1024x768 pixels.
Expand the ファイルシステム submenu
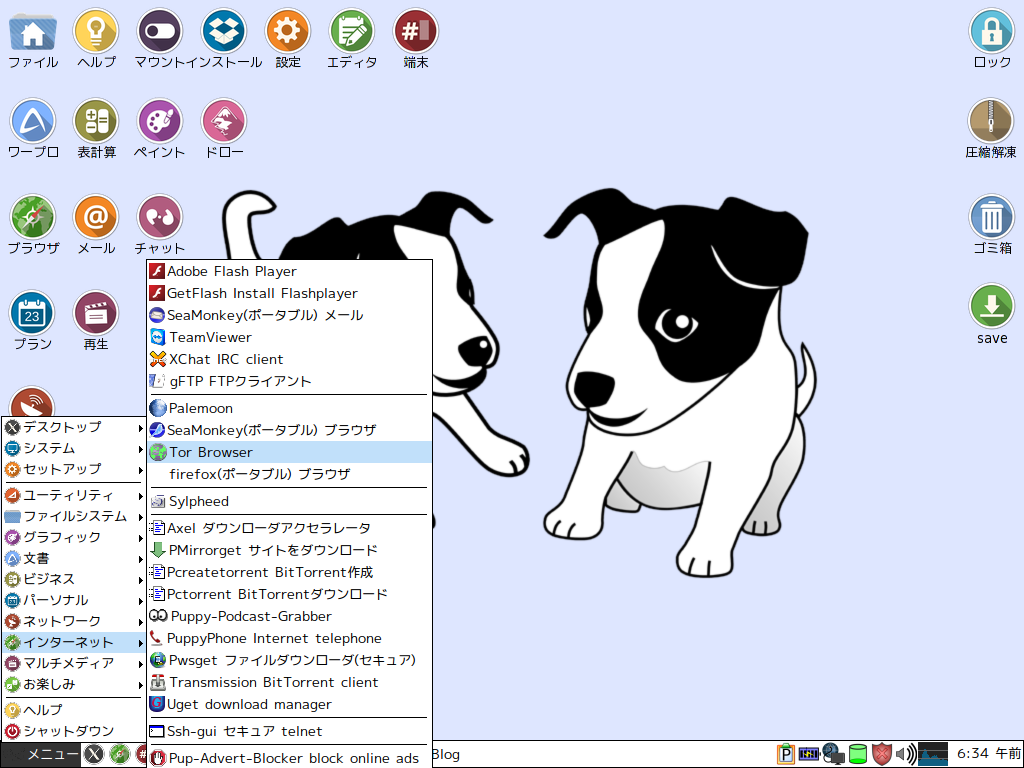coord(73,517)
